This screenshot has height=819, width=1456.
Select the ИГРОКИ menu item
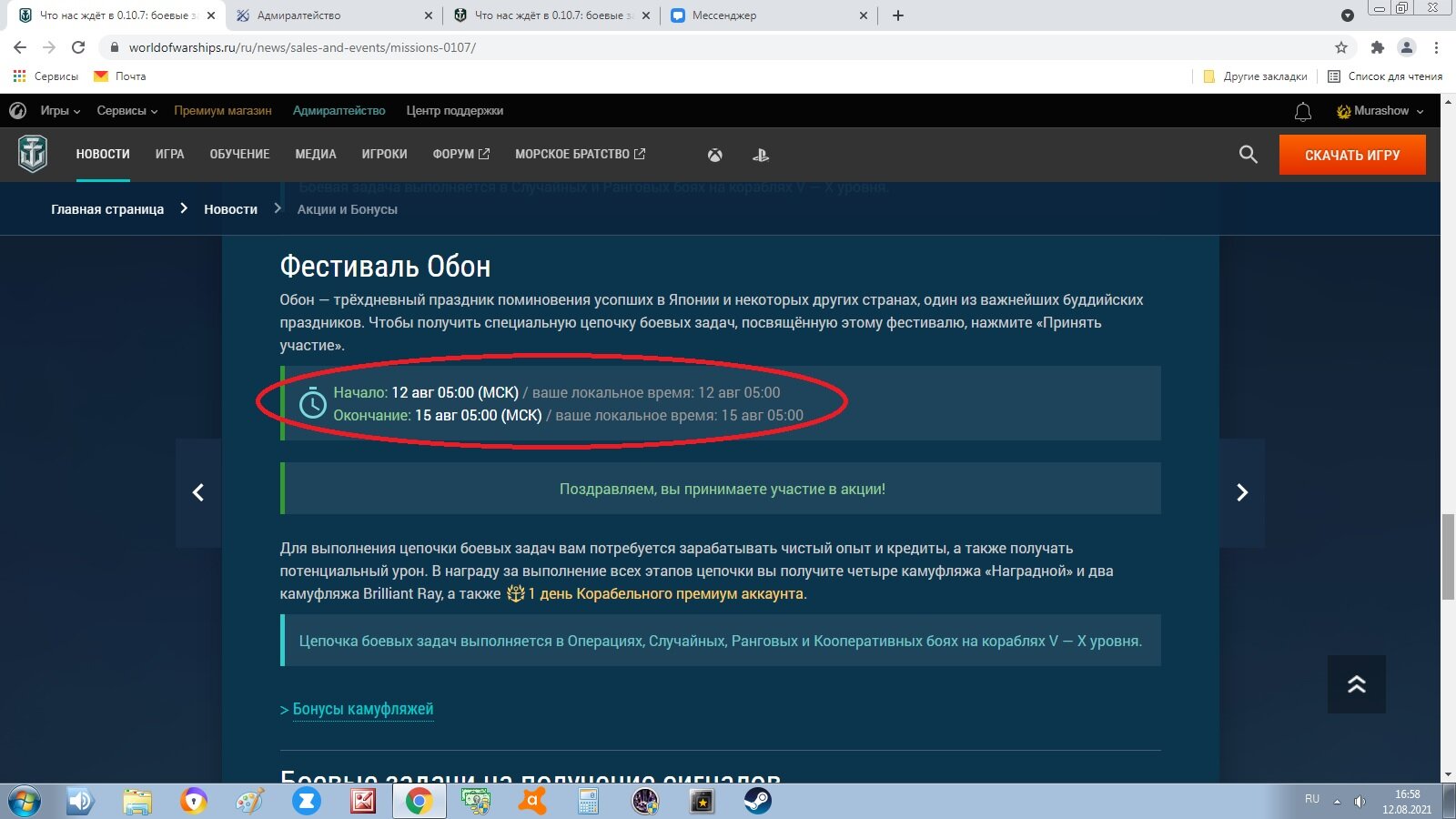point(385,155)
